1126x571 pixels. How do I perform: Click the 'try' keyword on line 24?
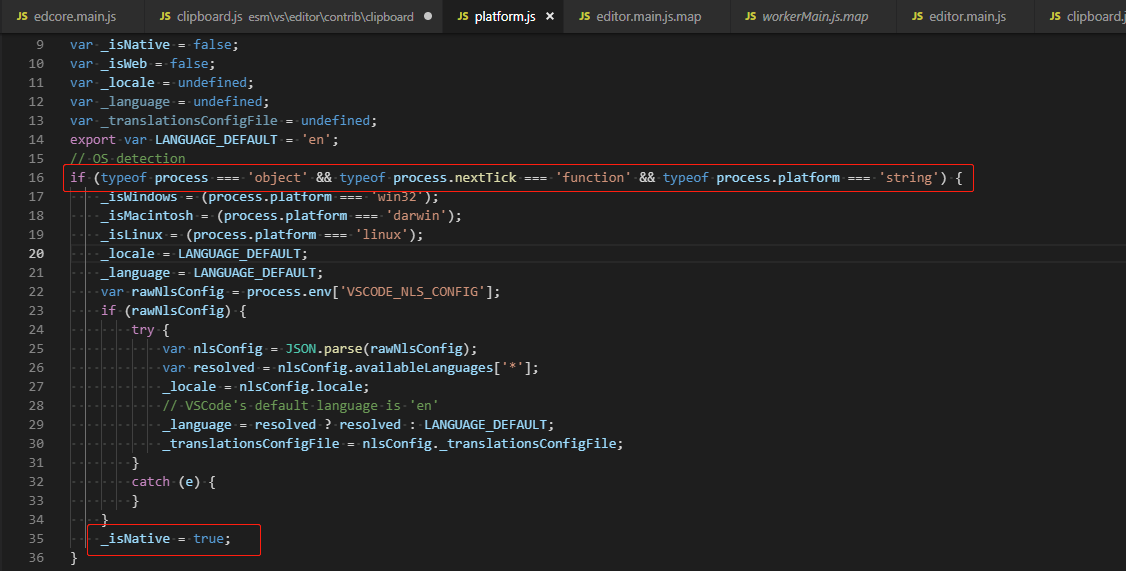[143, 330]
